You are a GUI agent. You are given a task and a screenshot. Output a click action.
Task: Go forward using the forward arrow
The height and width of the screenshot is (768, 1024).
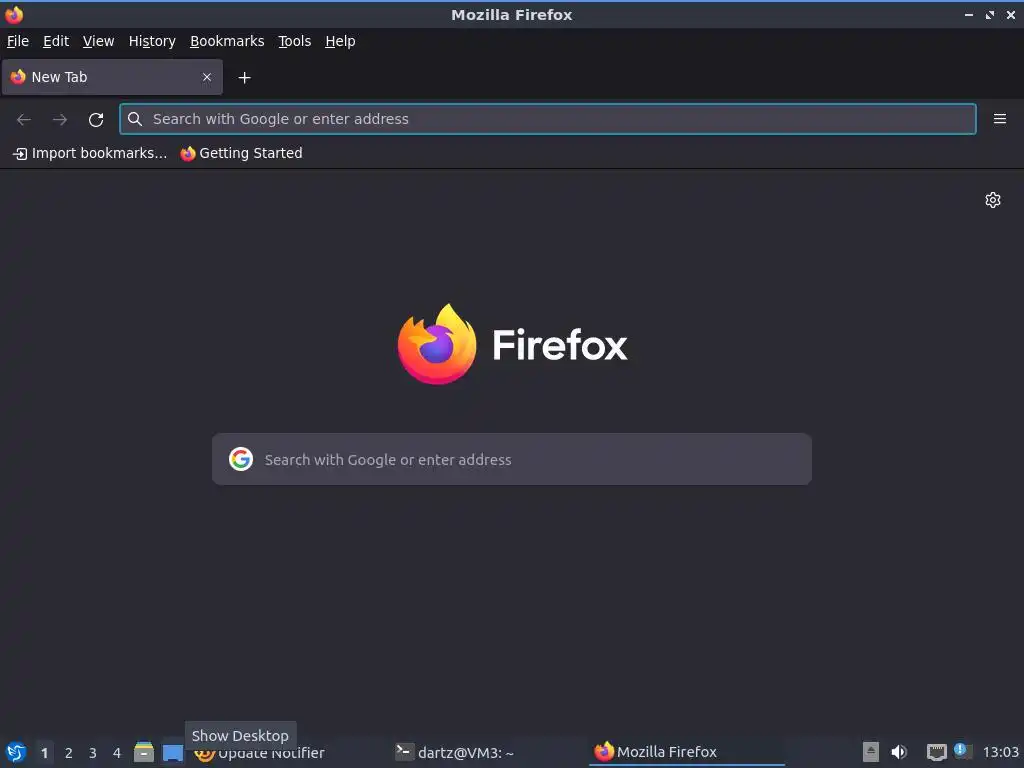point(60,120)
